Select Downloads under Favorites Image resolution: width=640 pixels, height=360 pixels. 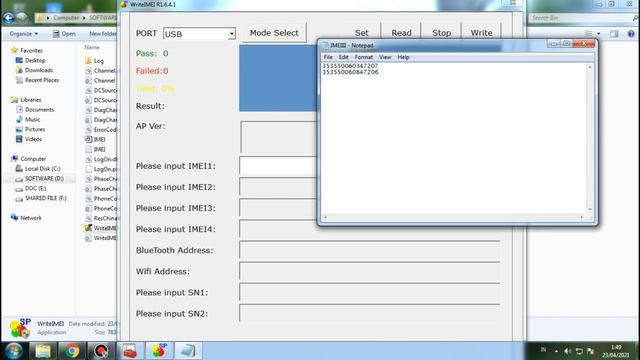(39, 70)
